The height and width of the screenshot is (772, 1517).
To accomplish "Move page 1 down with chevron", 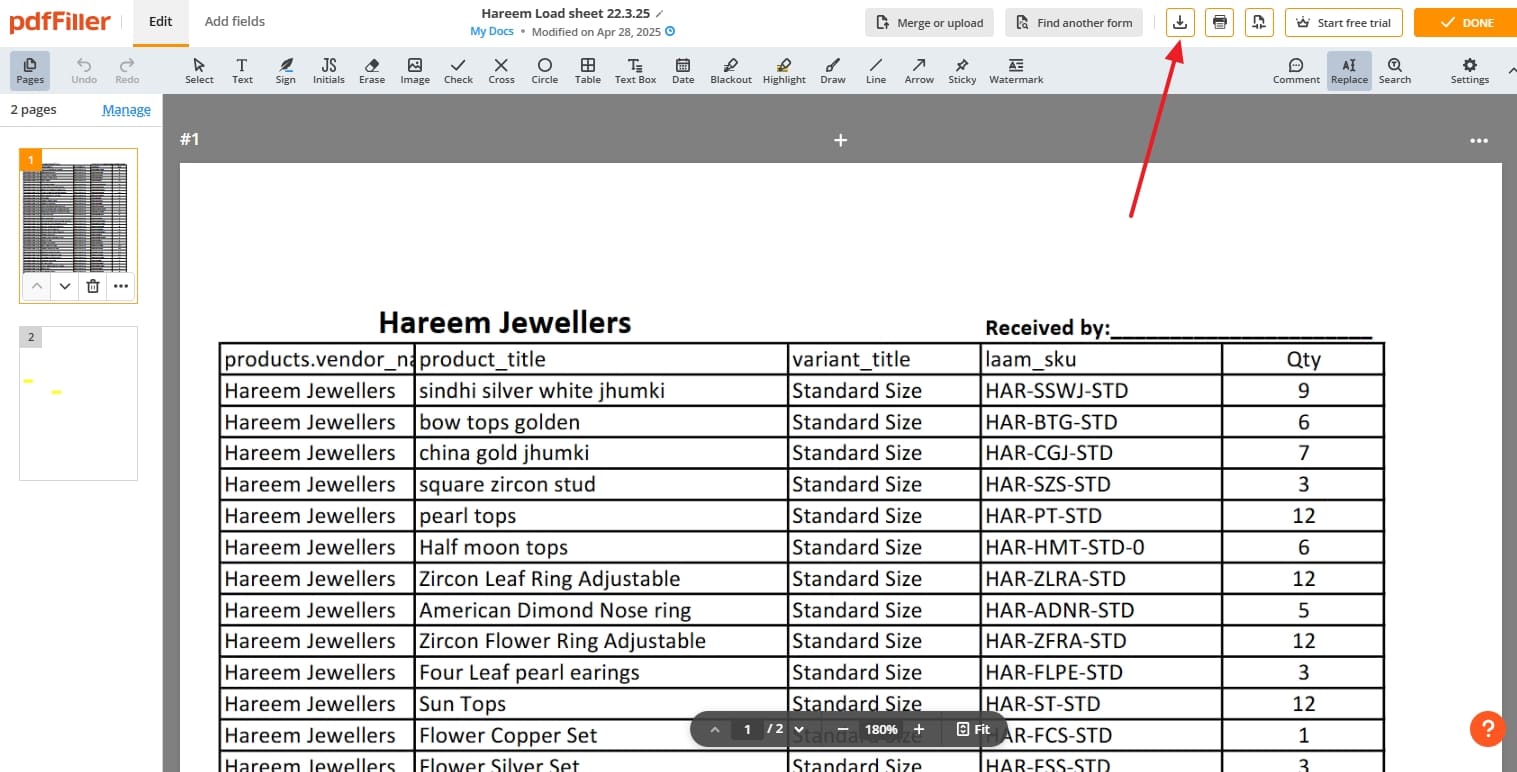I will tap(65, 286).
